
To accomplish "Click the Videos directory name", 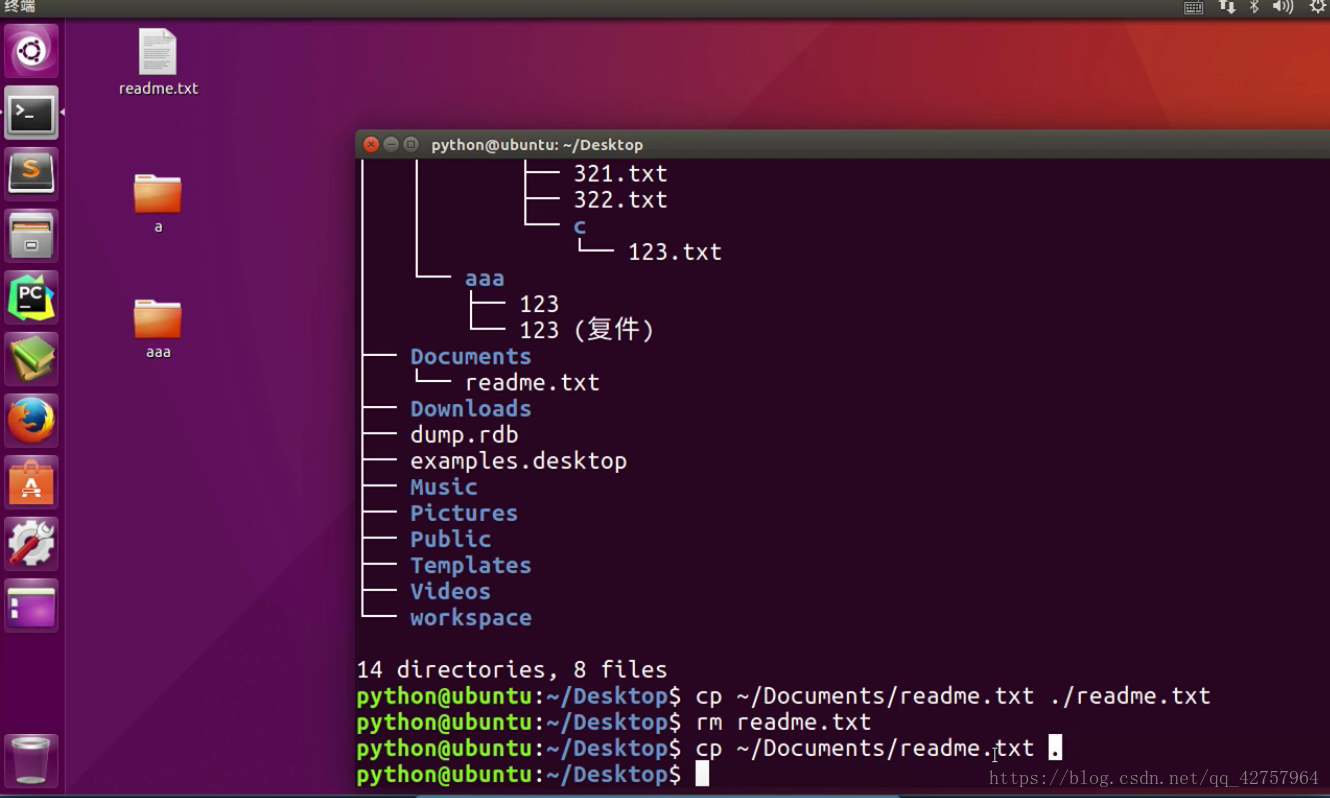I will click(x=451, y=592).
